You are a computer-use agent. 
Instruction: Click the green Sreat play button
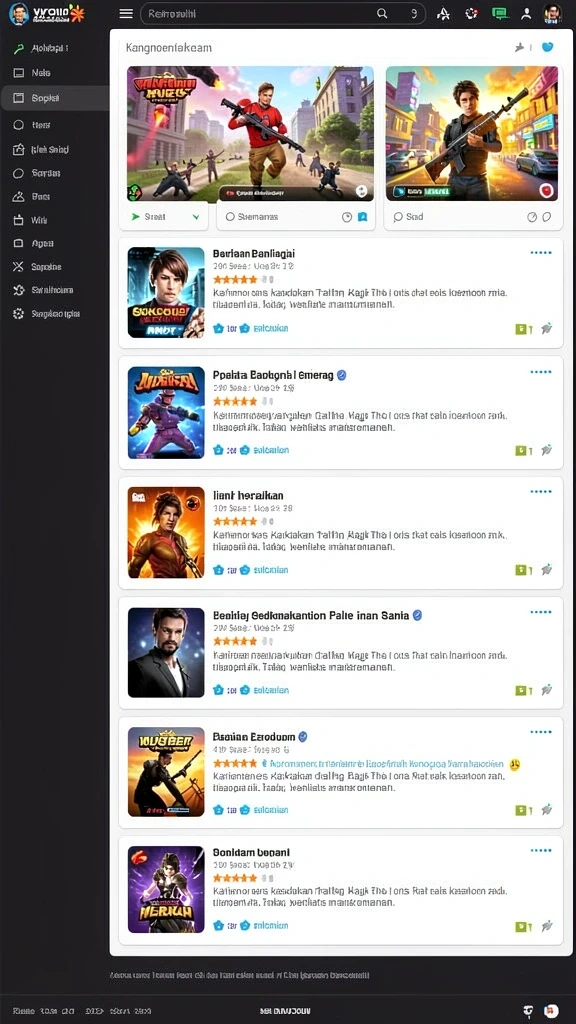point(135,217)
